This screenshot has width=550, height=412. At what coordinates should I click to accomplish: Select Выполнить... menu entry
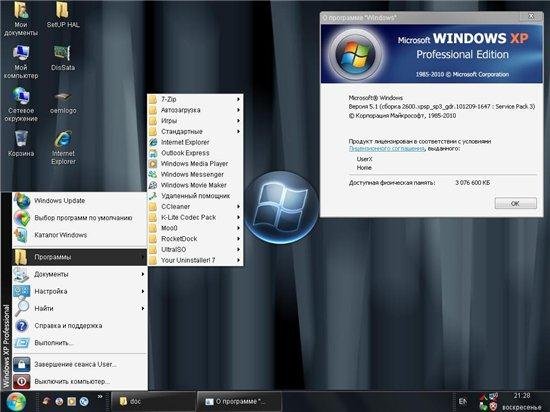(x=80, y=343)
